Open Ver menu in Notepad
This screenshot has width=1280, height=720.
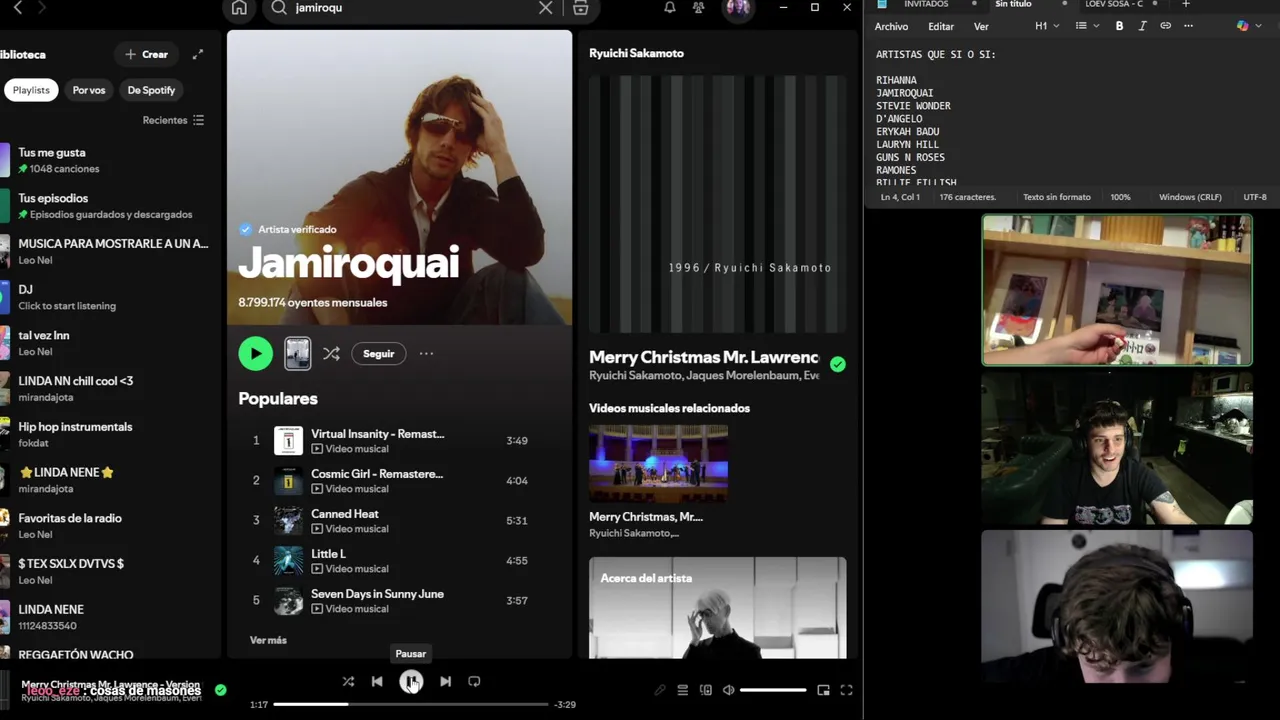[x=981, y=26]
